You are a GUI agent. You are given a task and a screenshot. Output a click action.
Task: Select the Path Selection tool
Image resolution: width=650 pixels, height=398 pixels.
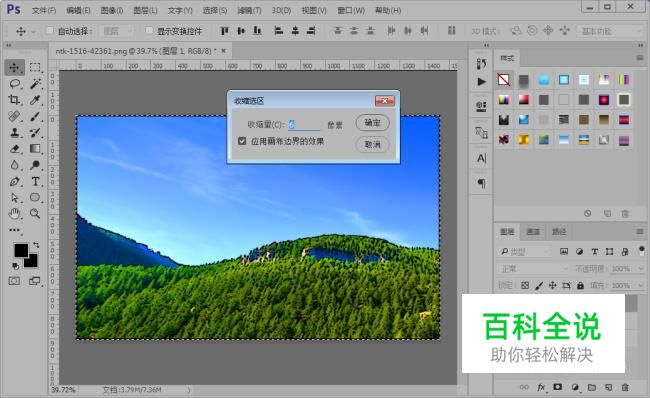pyautogui.click(x=15, y=198)
